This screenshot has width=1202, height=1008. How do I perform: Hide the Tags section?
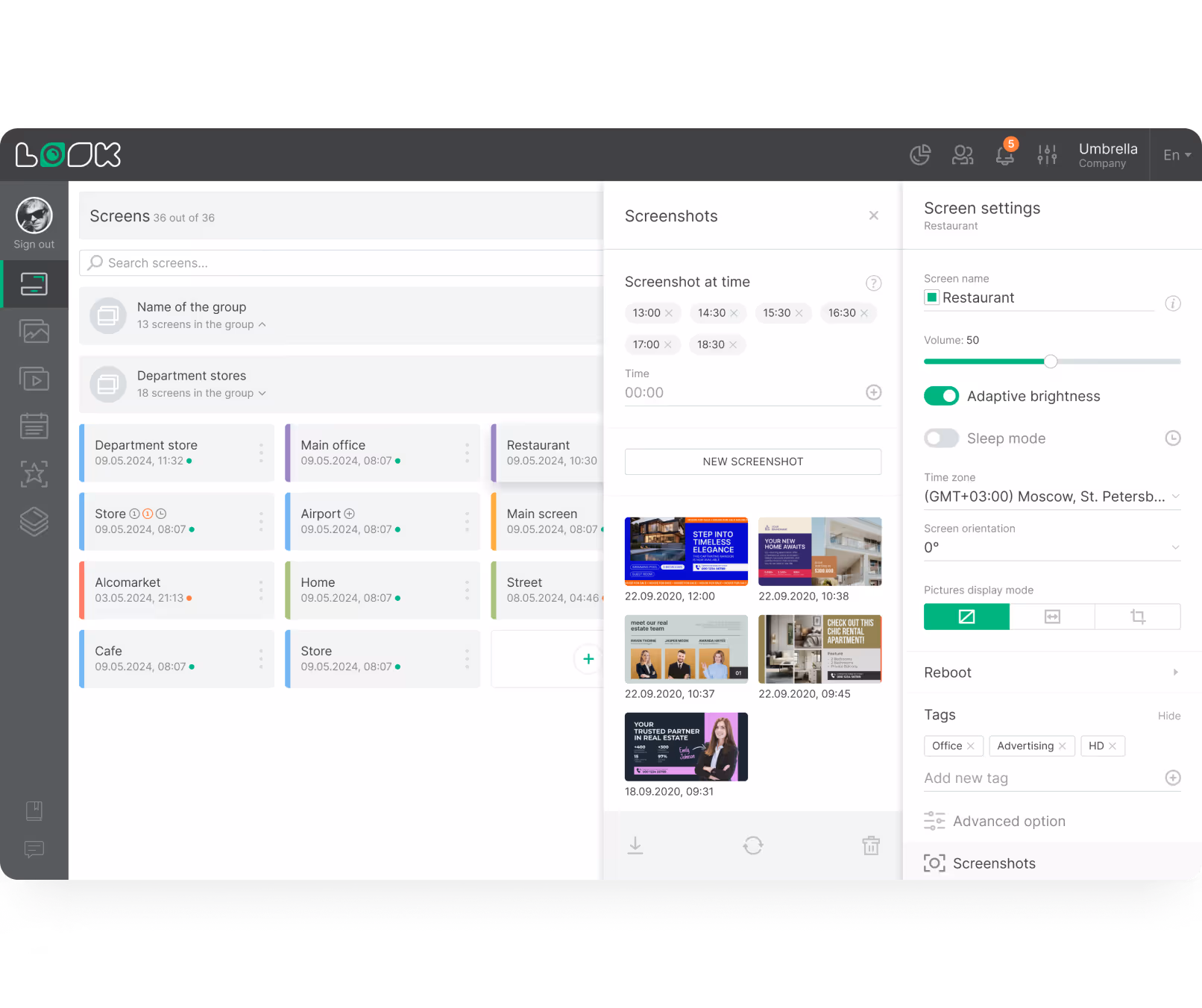point(1168,715)
